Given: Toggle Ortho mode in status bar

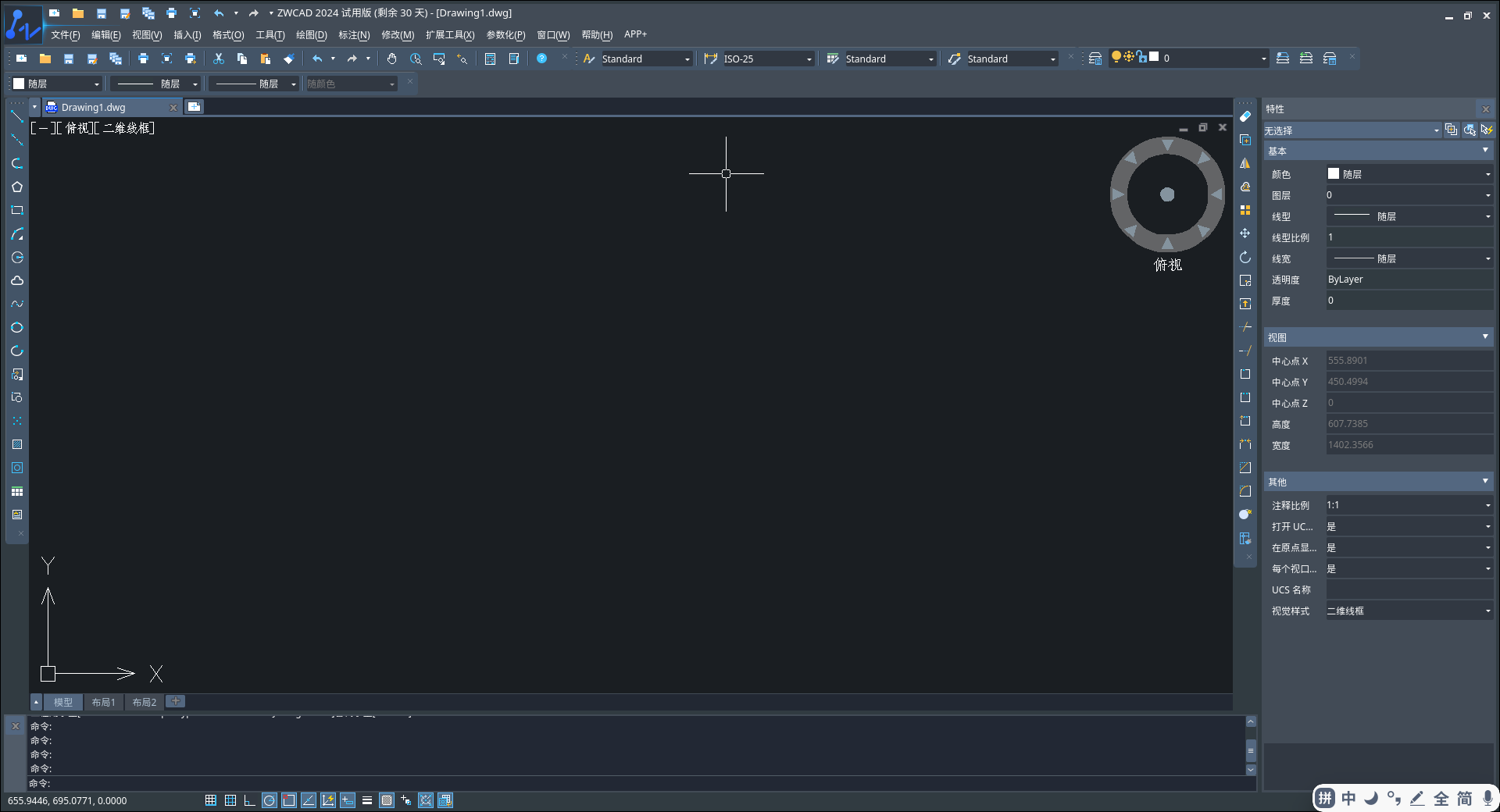Looking at the screenshot, I should click(x=250, y=800).
